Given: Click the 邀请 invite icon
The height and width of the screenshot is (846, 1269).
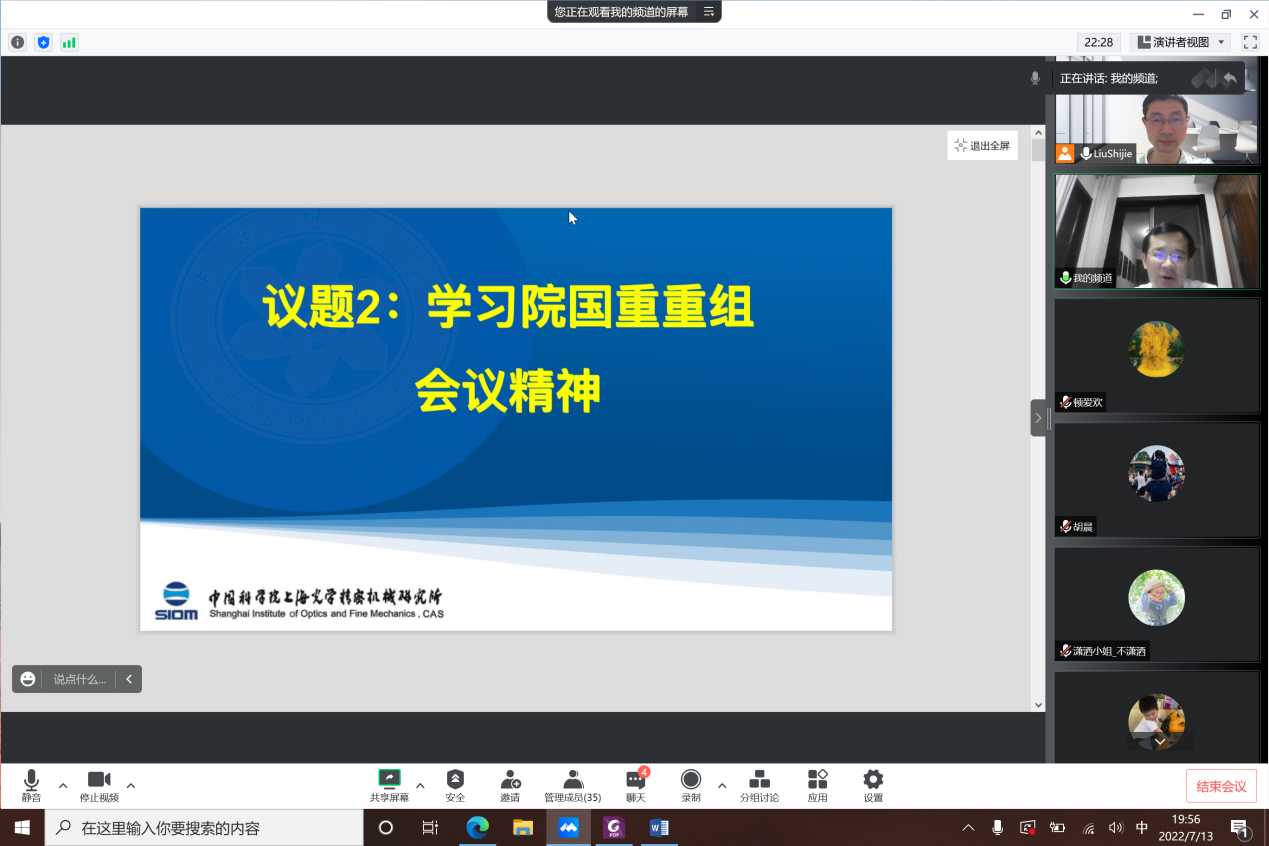Looking at the screenshot, I should tap(510, 785).
